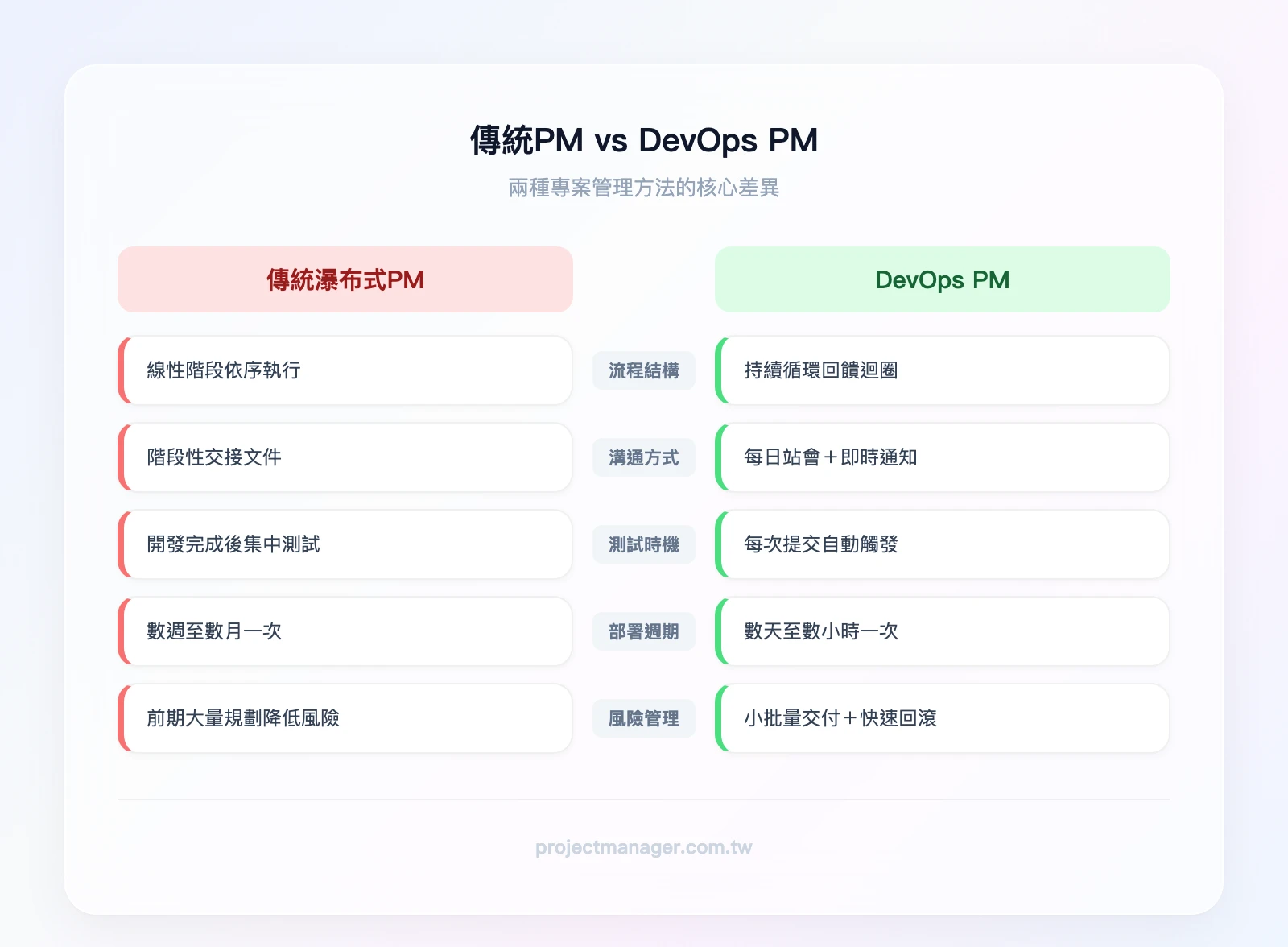Select the 測試時機 center label
The height and width of the screenshot is (947, 1288).
643,544
